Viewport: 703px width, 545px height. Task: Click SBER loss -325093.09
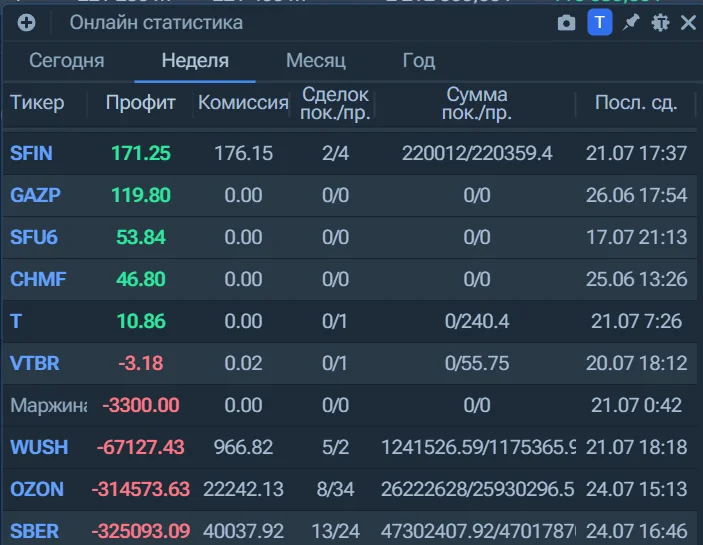point(141,531)
